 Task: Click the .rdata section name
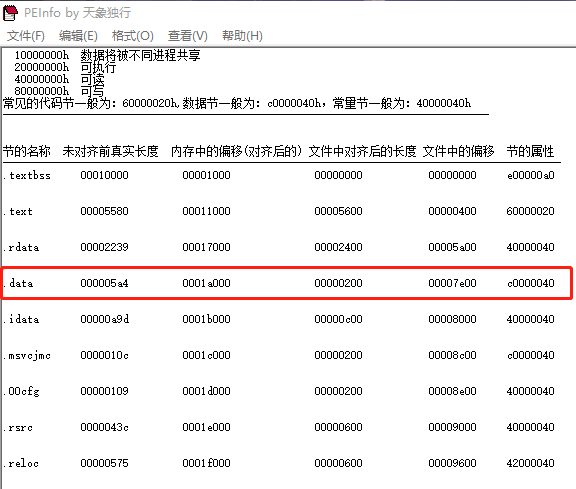21,247
